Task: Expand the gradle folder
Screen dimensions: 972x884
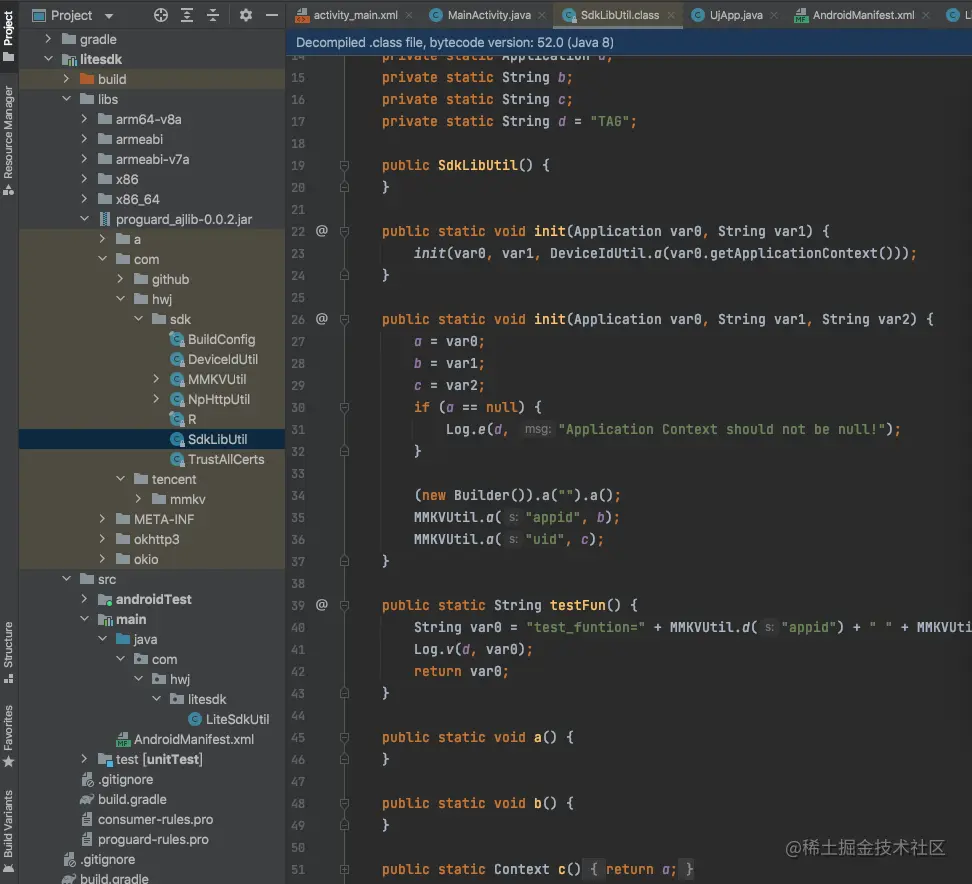Action: [x=48, y=39]
